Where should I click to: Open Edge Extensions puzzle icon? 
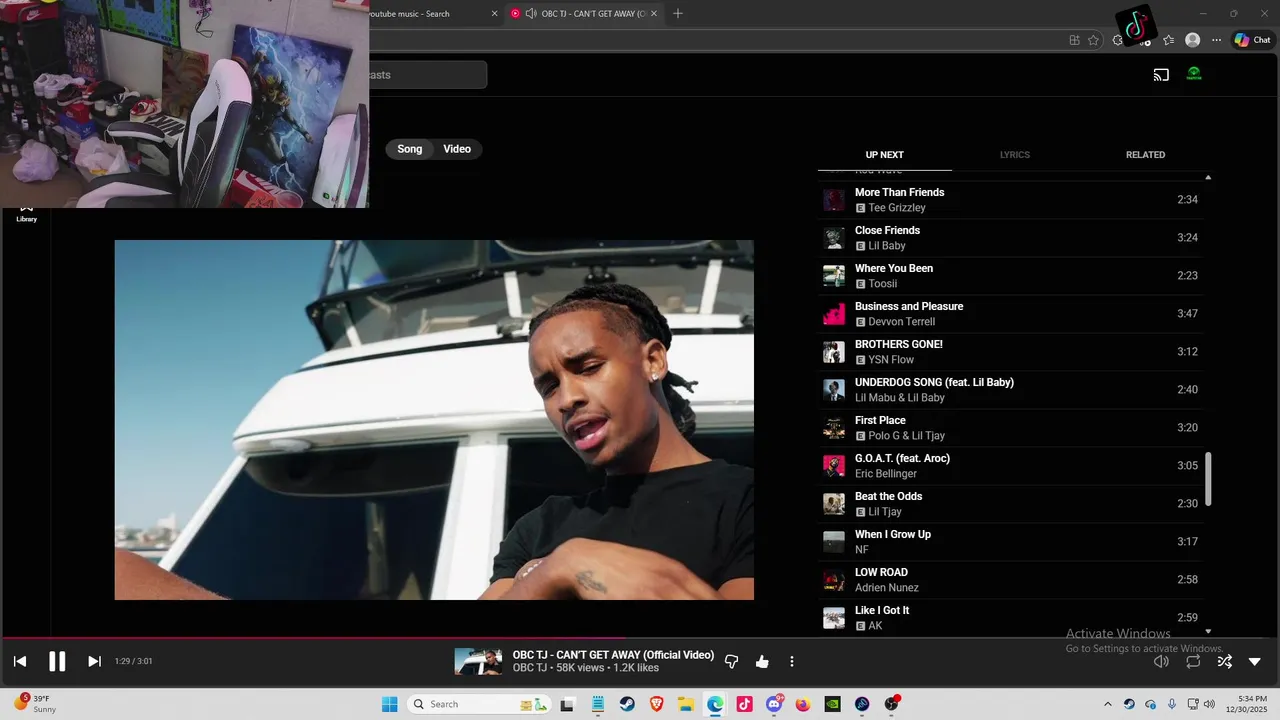tap(1119, 40)
